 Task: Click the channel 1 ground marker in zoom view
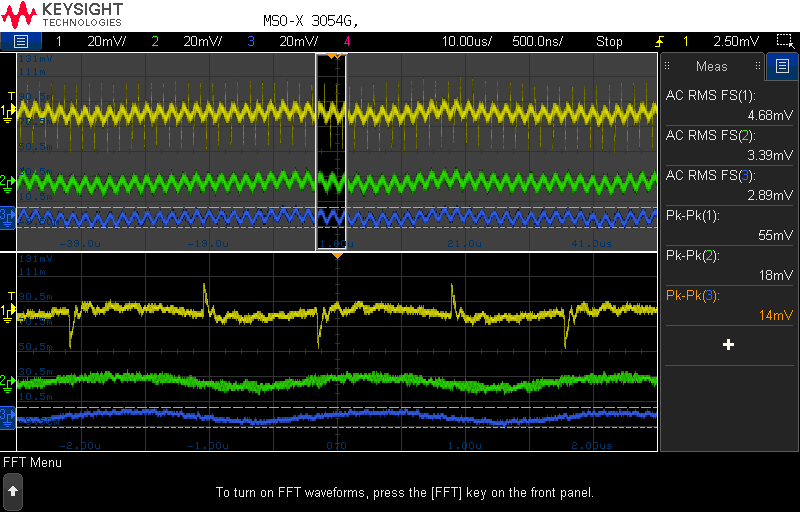point(7,312)
